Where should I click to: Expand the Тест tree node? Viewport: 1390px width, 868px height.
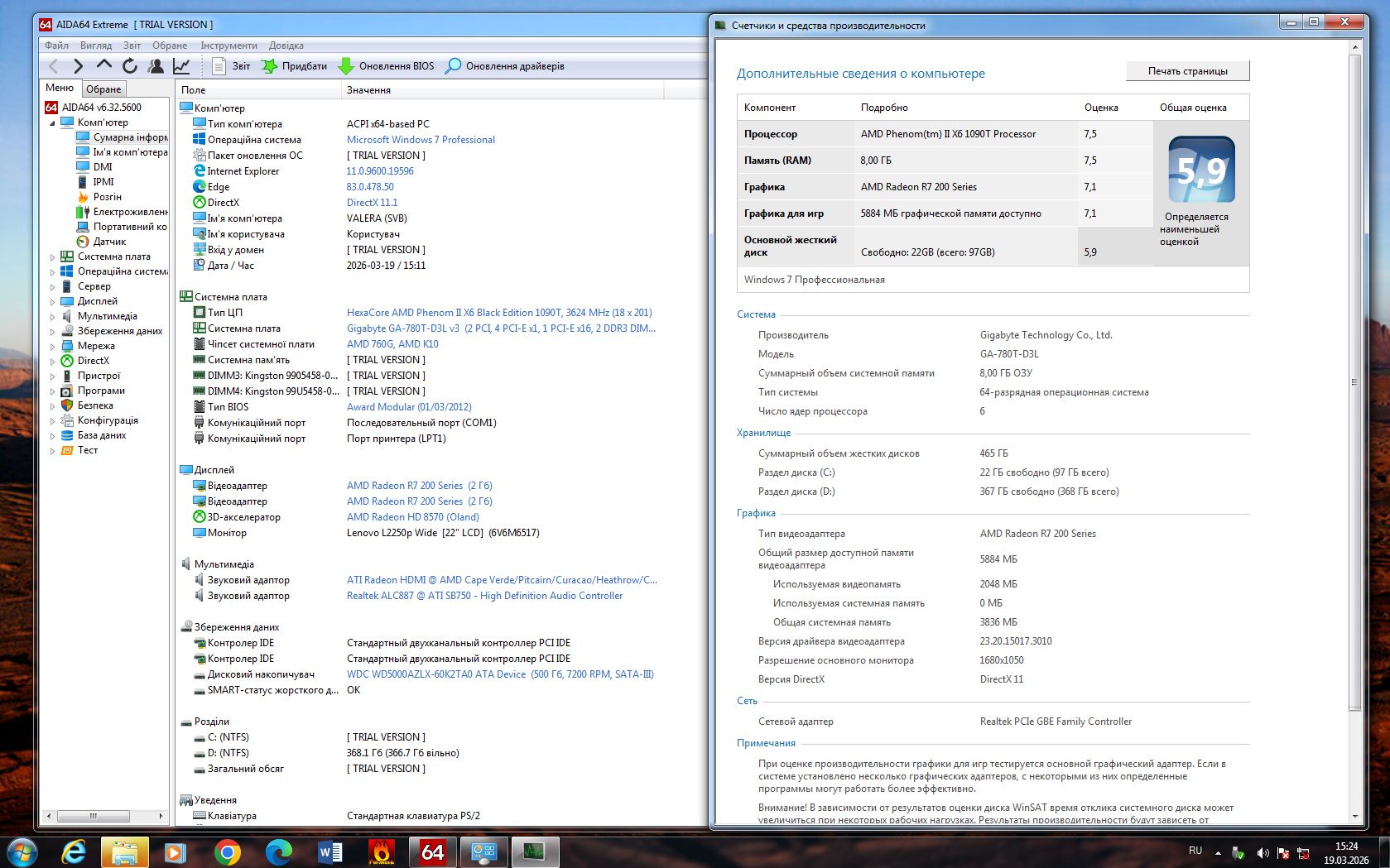tap(52, 451)
